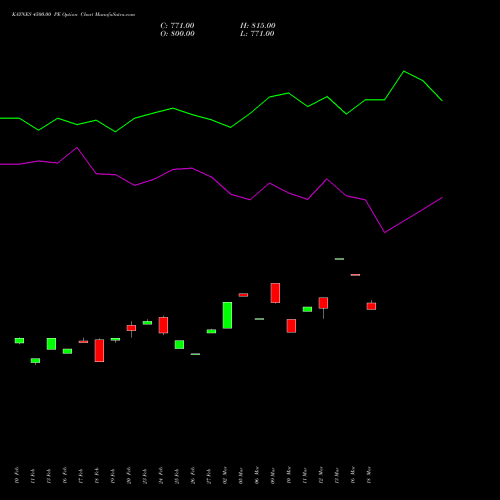Click the '10 Feb' date label

point(17,475)
